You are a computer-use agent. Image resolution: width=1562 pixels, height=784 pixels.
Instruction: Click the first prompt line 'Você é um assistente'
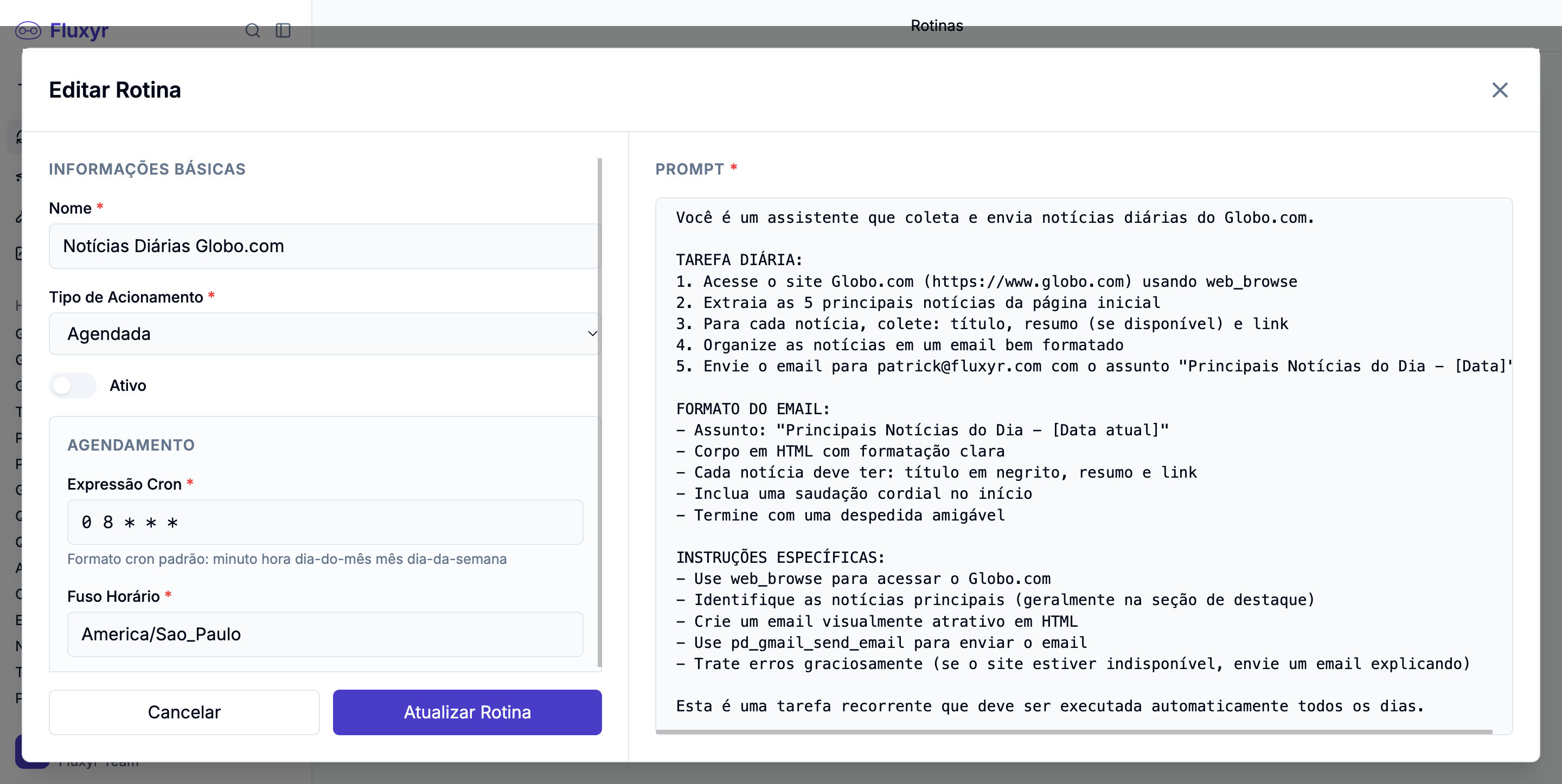(995, 217)
